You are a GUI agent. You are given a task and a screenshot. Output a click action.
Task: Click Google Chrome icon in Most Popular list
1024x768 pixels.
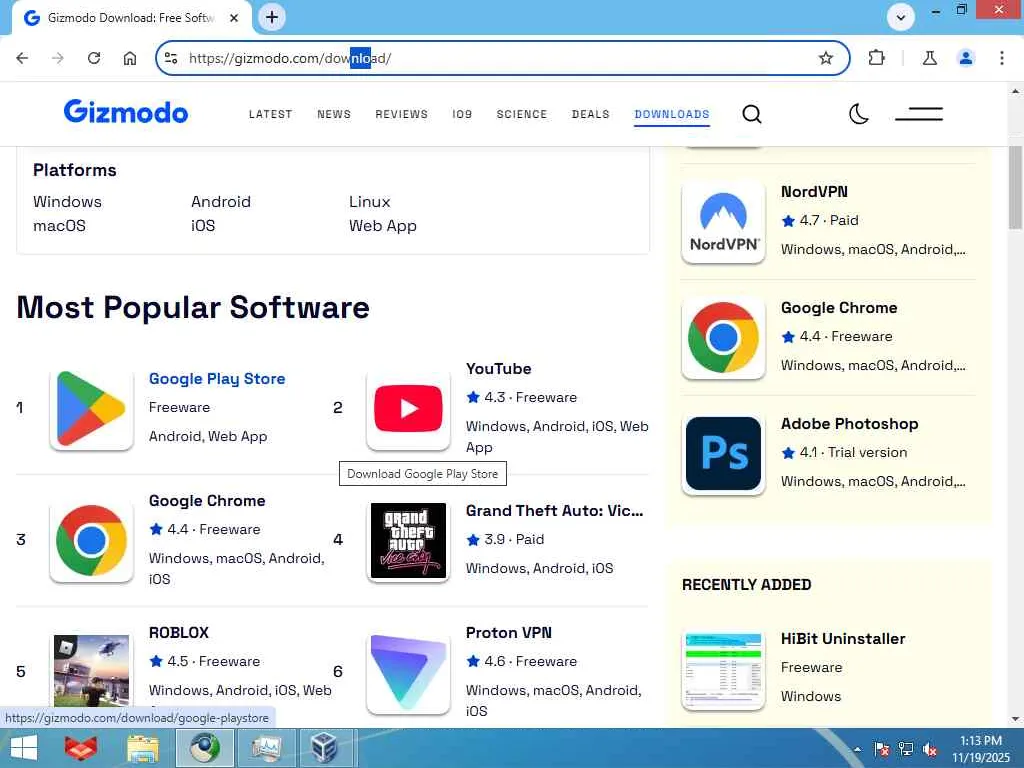point(91,540)
